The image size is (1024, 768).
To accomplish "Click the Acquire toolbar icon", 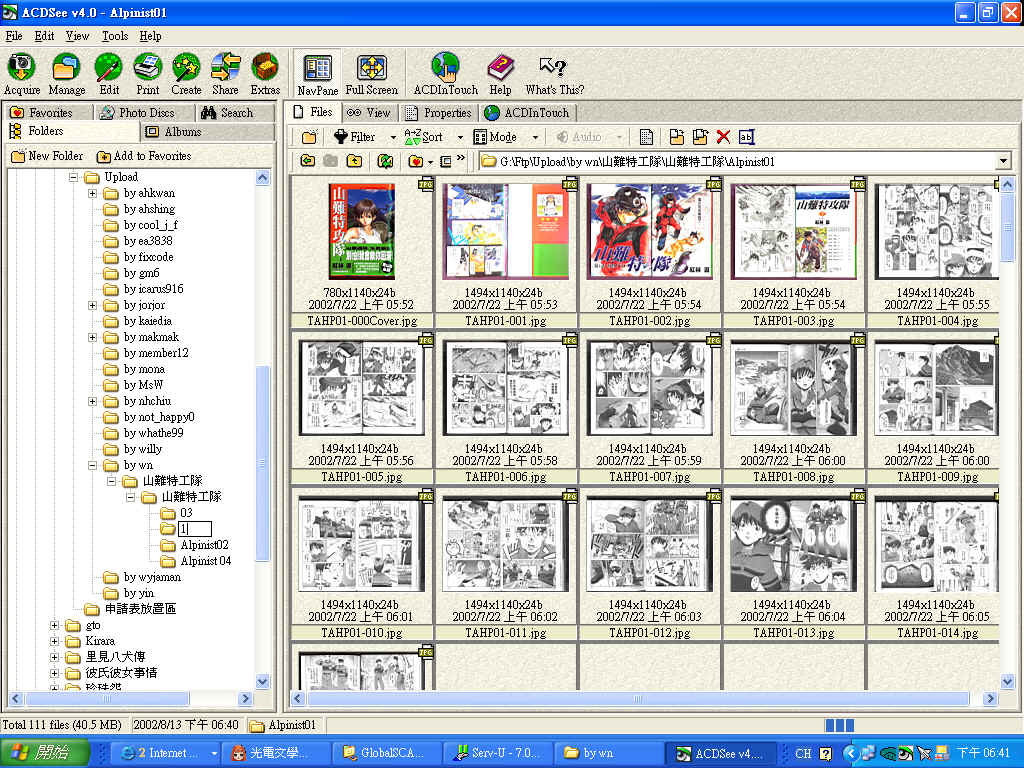I will (x=21, y=69).
